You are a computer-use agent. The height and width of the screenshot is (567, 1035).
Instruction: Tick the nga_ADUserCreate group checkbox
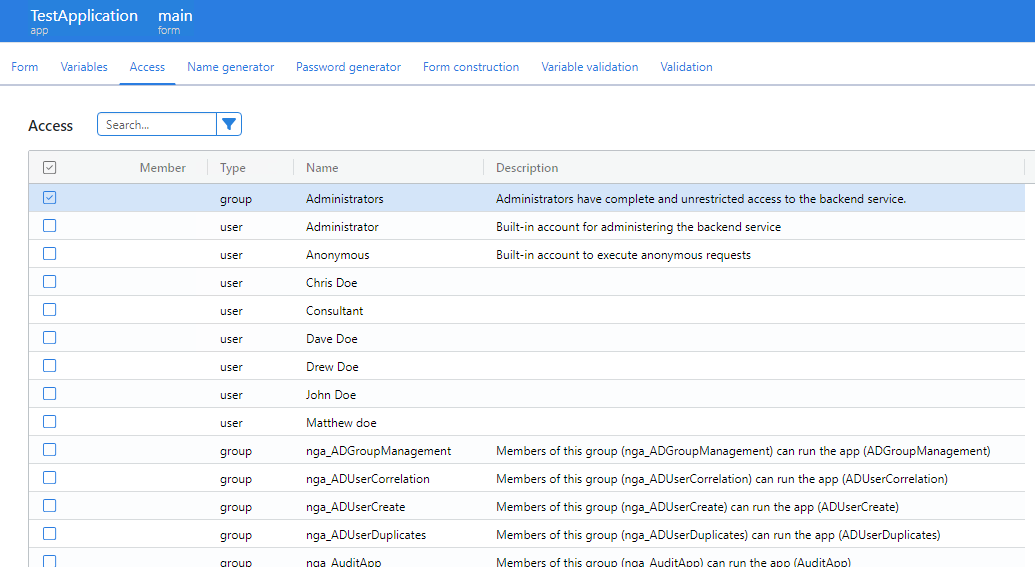click(50, 506)
